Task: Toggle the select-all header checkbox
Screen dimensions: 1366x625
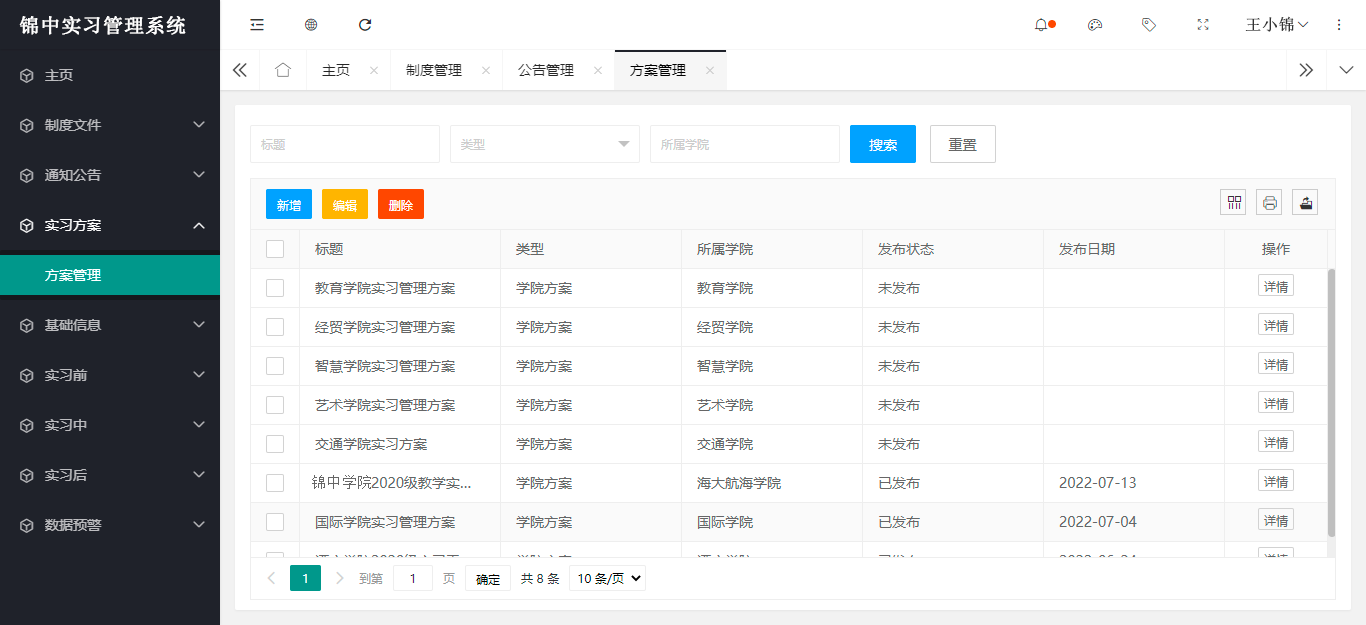Action: (275, 249)
